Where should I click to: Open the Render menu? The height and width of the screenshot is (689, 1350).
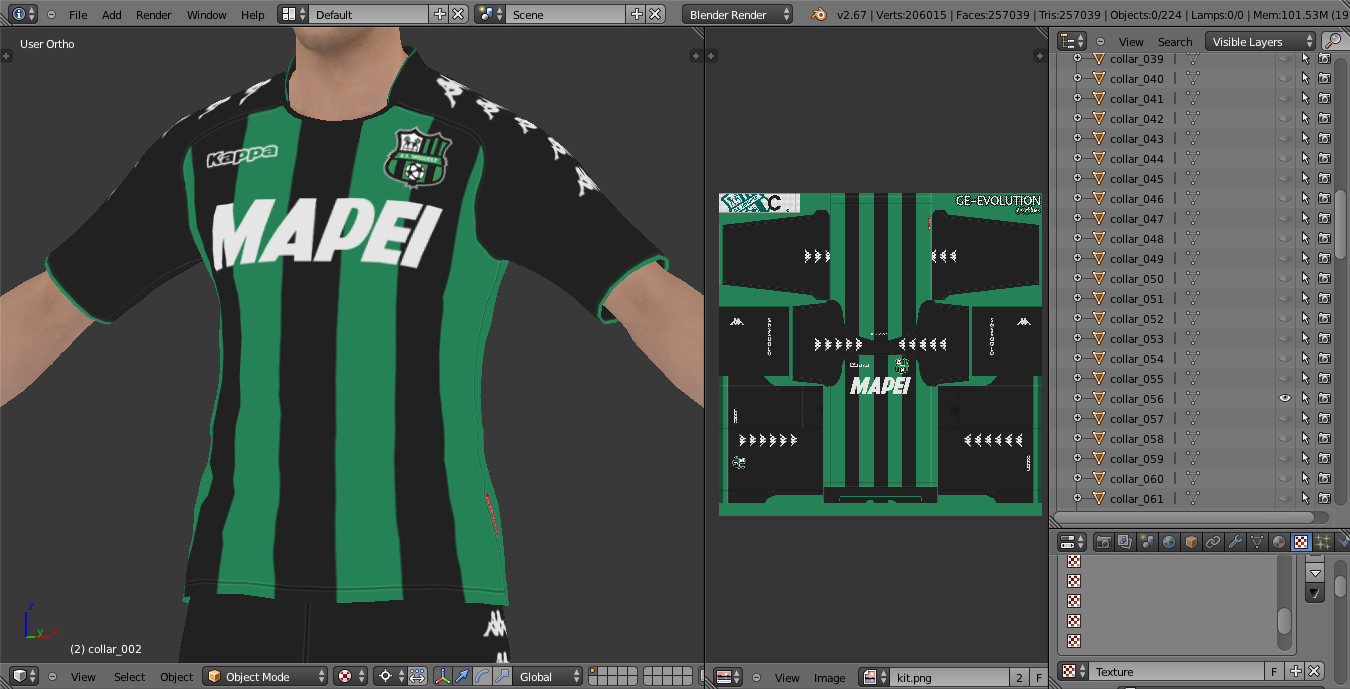(x=154, y=15)
